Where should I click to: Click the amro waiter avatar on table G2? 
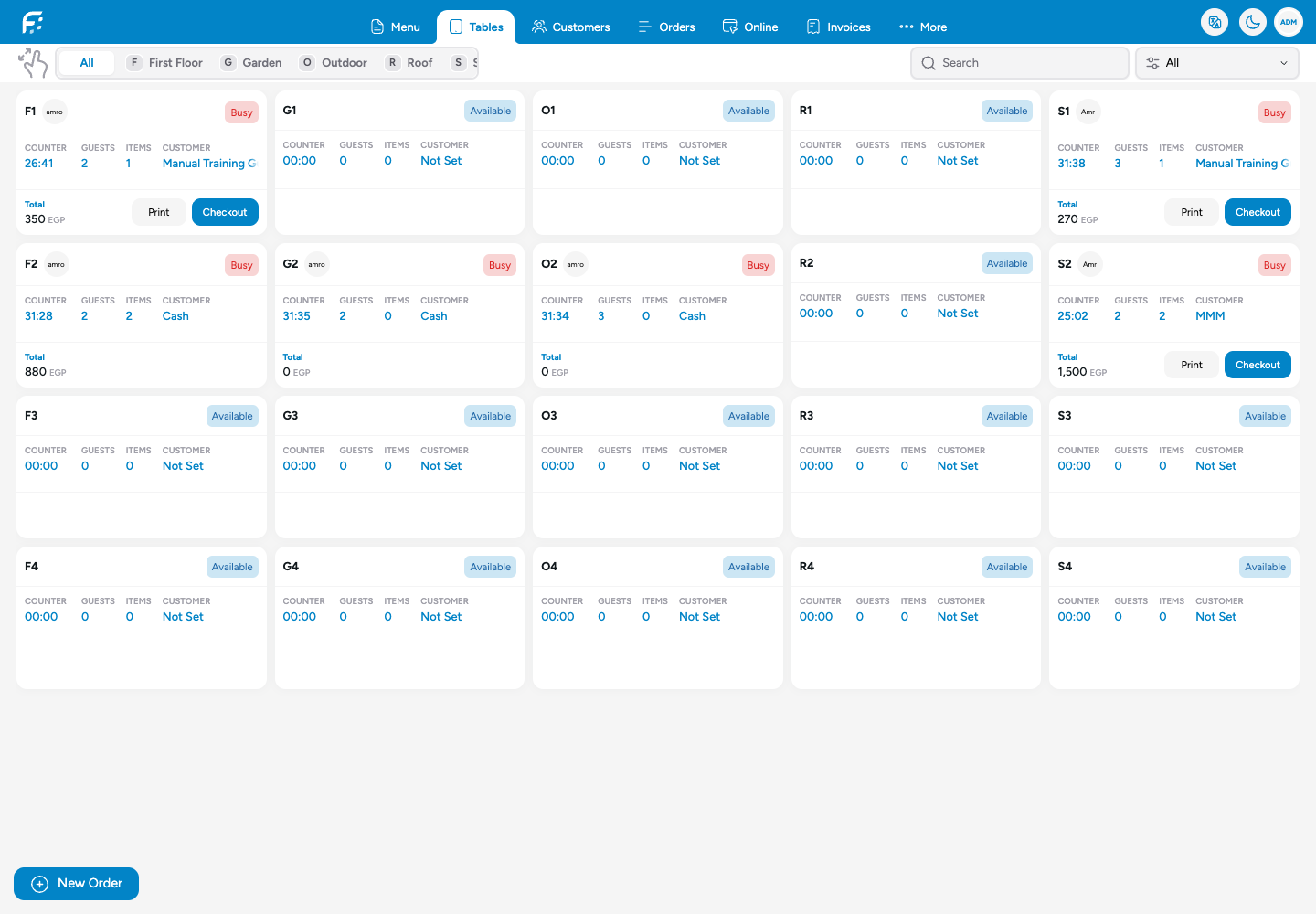[317, 264]
